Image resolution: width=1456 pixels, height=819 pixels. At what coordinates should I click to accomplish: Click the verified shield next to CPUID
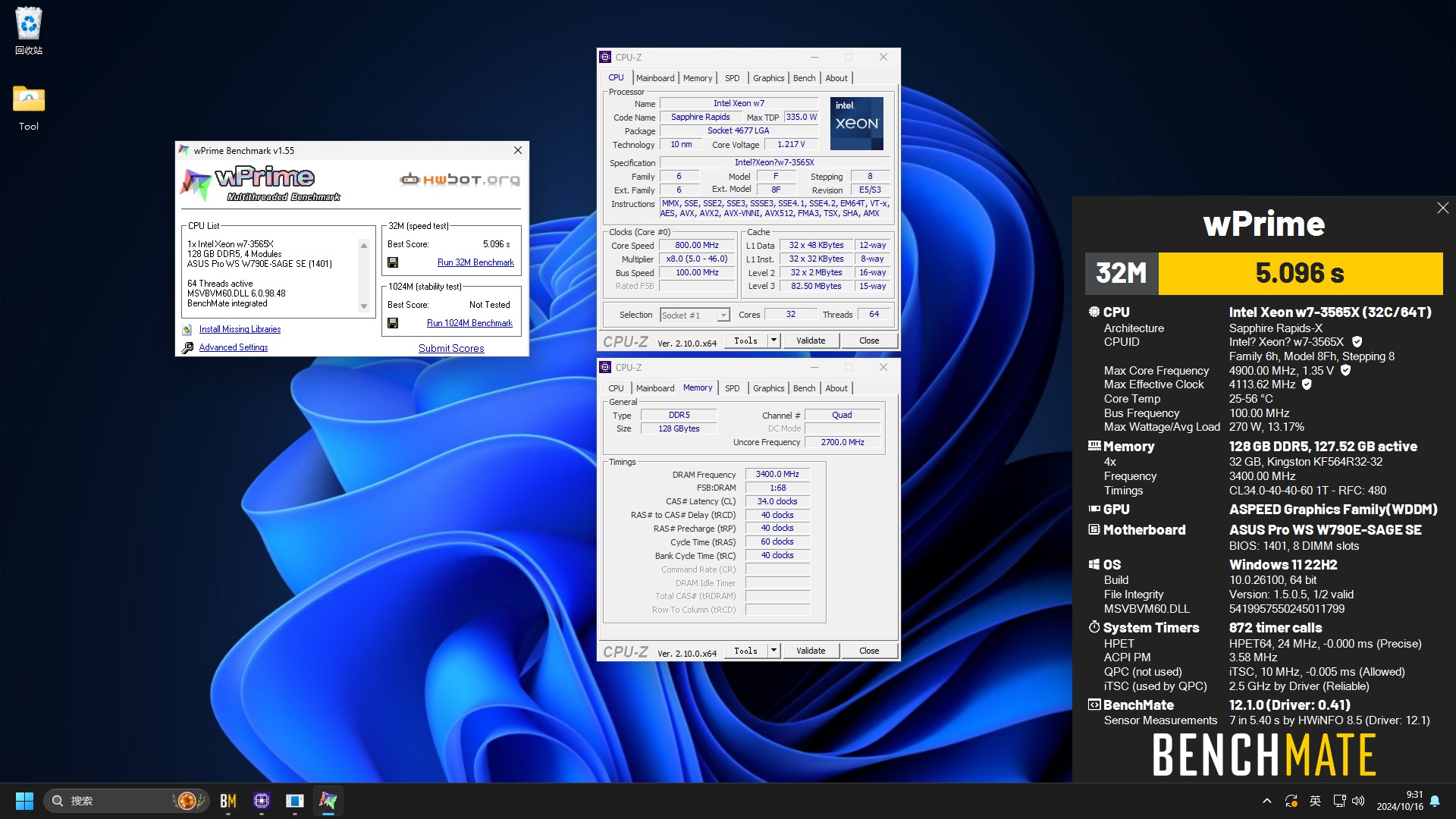(1357, 342)
